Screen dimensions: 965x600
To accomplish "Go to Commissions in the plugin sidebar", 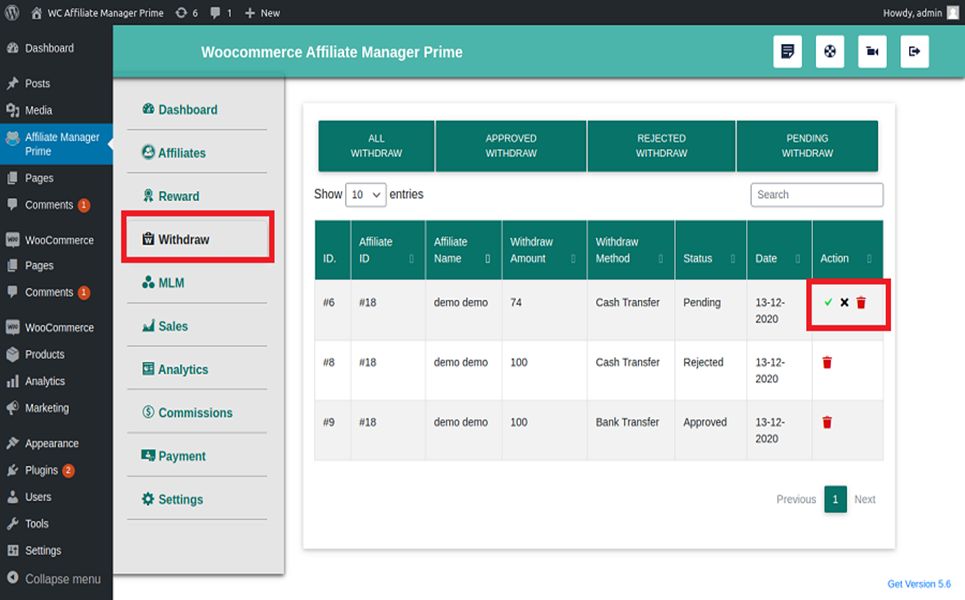I will coord(194,413).
